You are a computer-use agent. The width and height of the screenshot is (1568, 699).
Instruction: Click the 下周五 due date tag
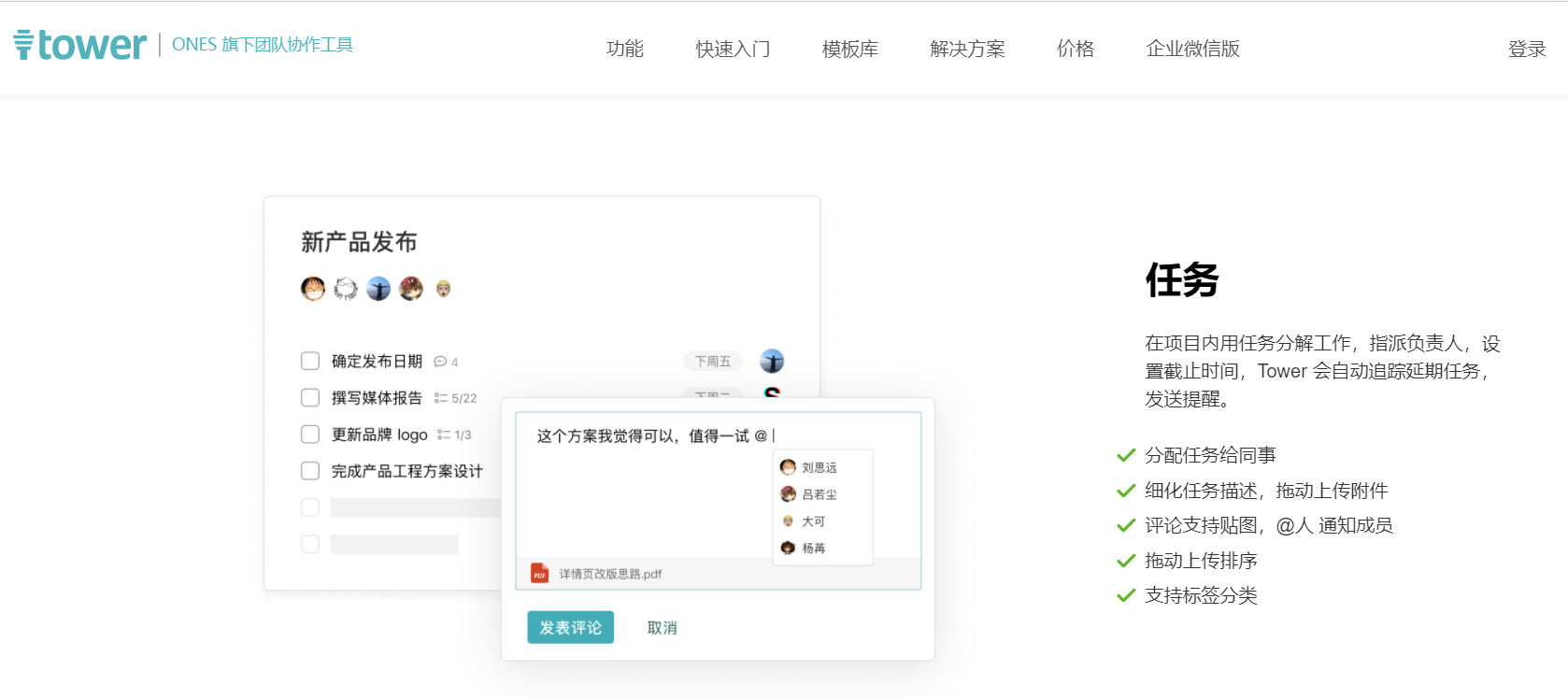713,361
